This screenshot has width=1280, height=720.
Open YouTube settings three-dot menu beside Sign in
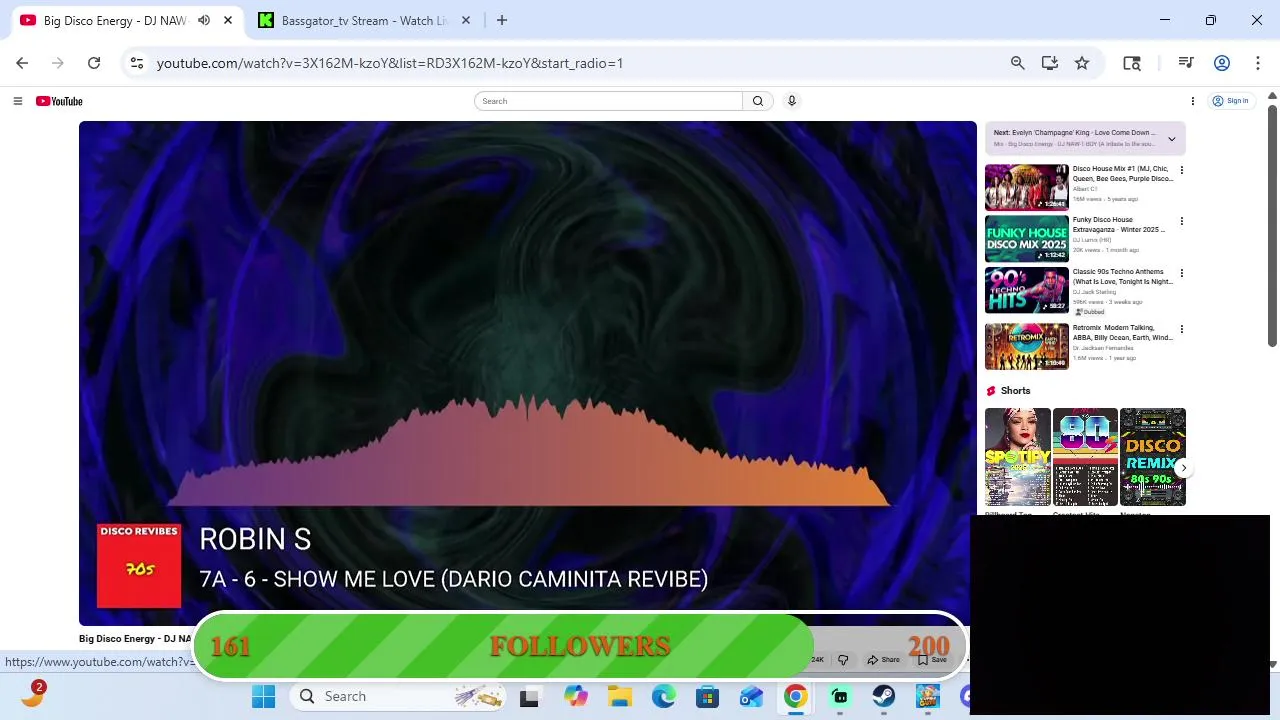click(1192, 101)
